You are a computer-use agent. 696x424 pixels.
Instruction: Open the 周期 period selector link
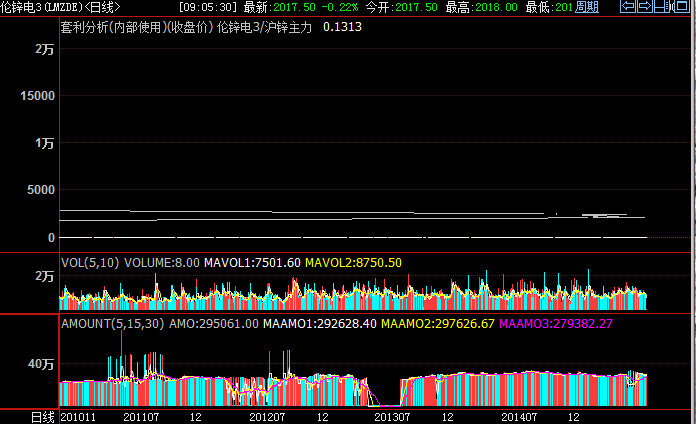pyautogui.click(x=586, y=7)
